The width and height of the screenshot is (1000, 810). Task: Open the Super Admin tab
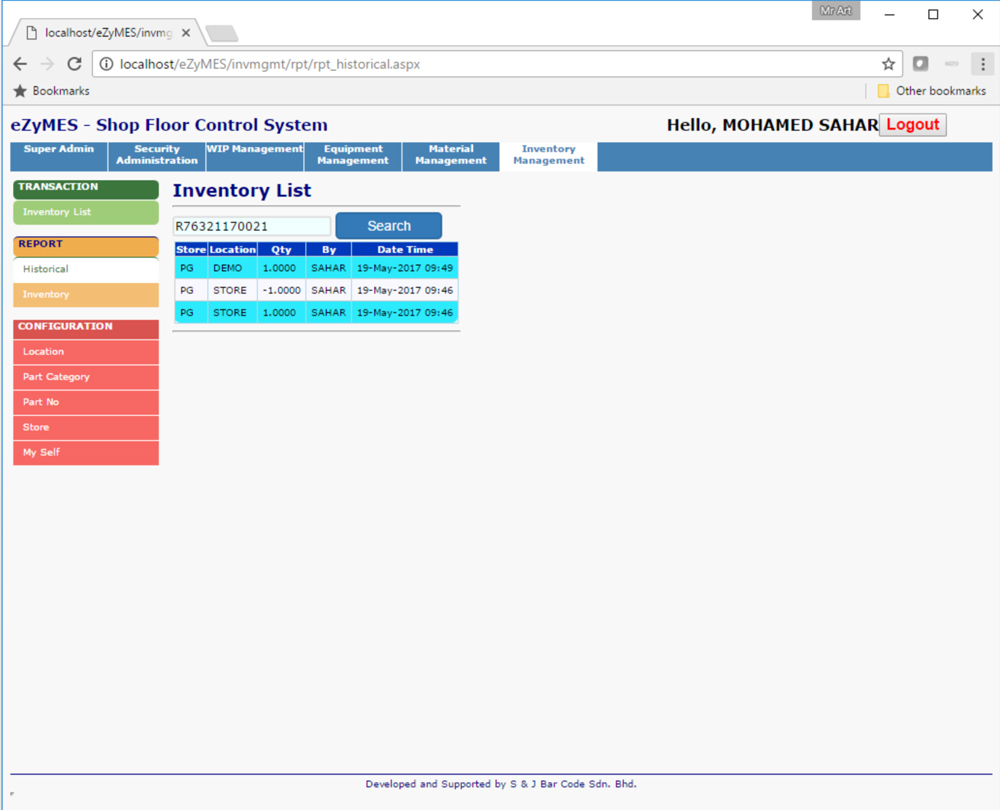[59, 150]
